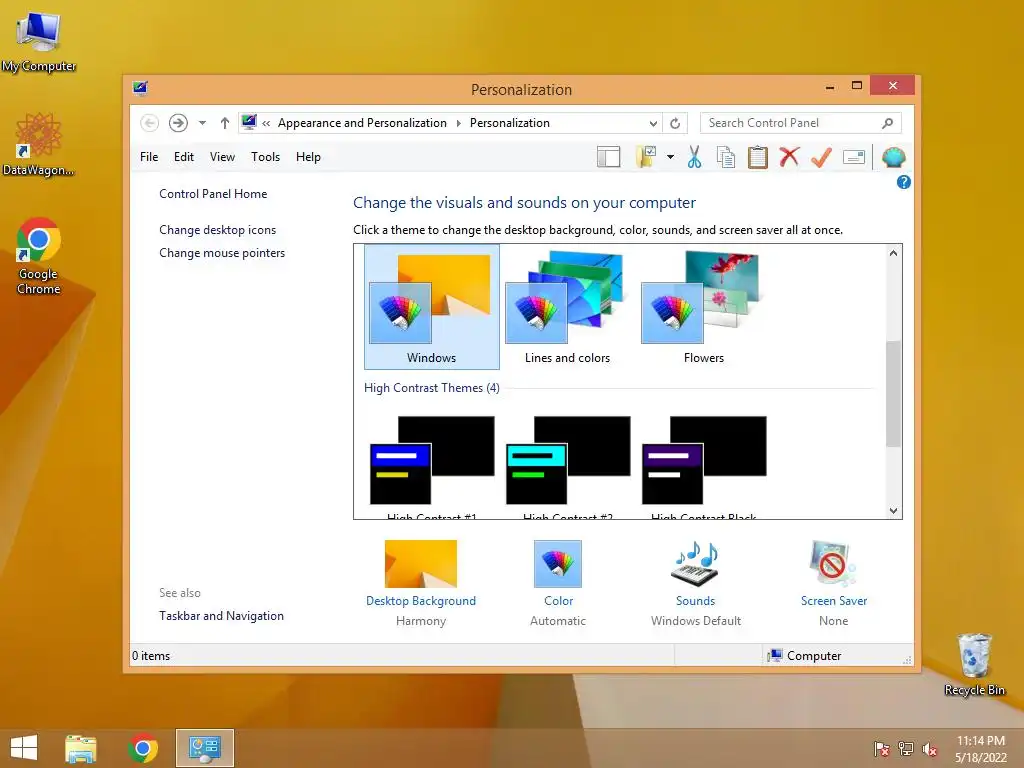Go up one level with the Up arrow

[x=225, y=123]
